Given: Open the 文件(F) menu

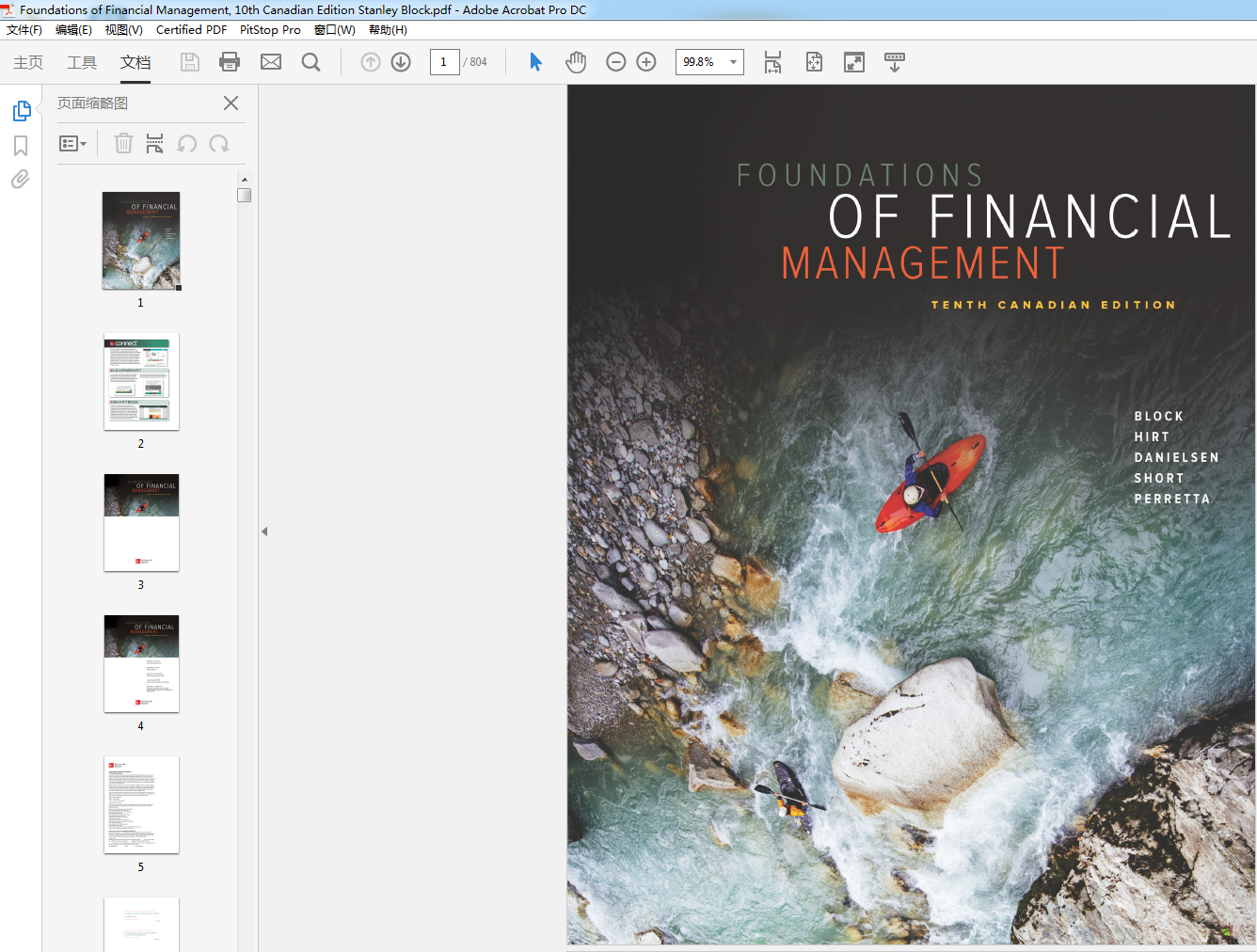Looking at the screenshot, I should coord(24,30).
